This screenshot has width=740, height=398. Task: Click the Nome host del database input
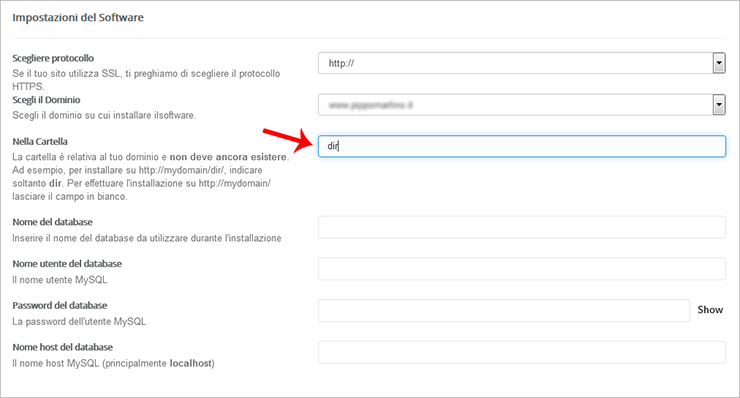point(521,352)
